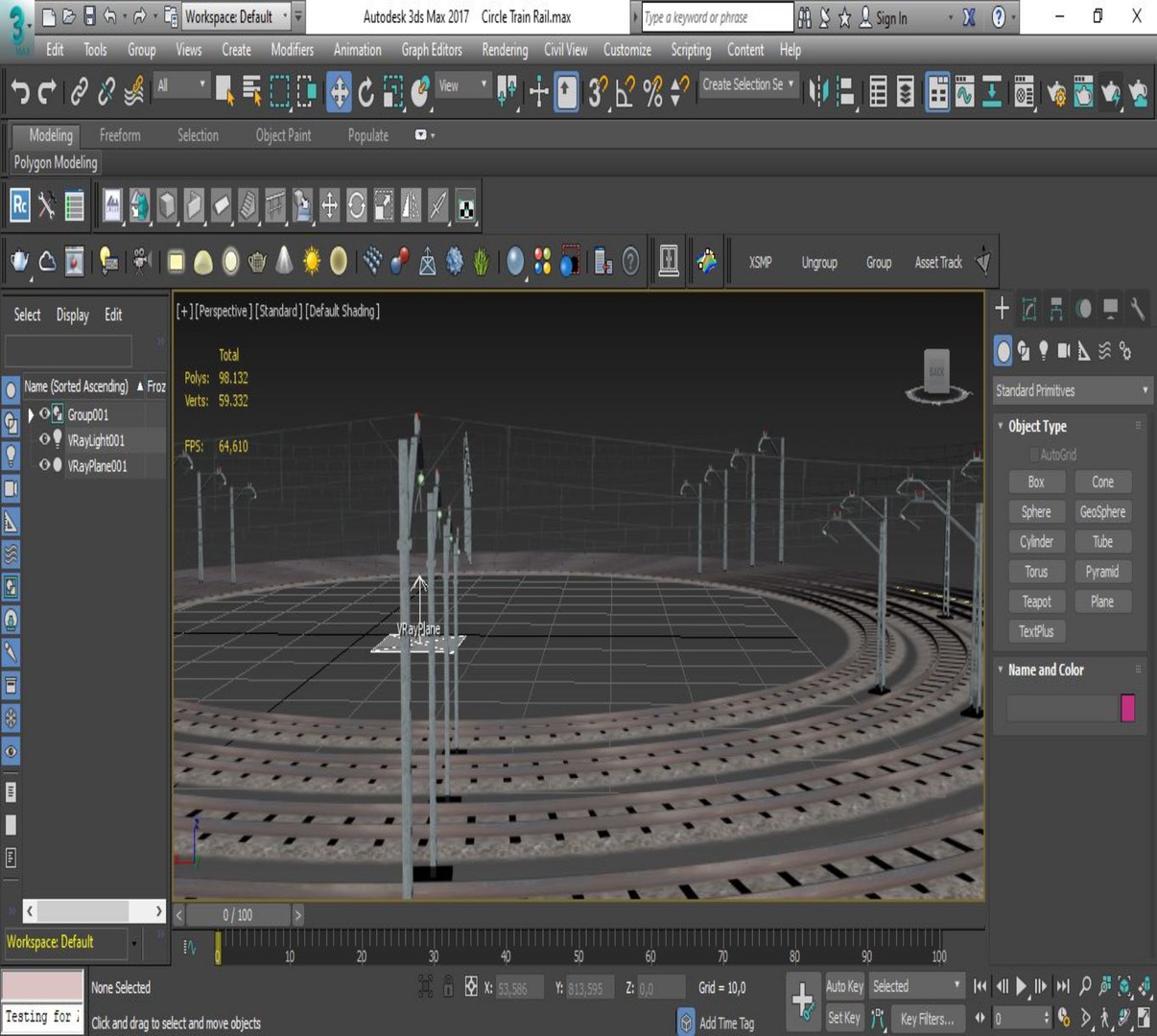Click the Undo arrow icon

coord(19,92)
